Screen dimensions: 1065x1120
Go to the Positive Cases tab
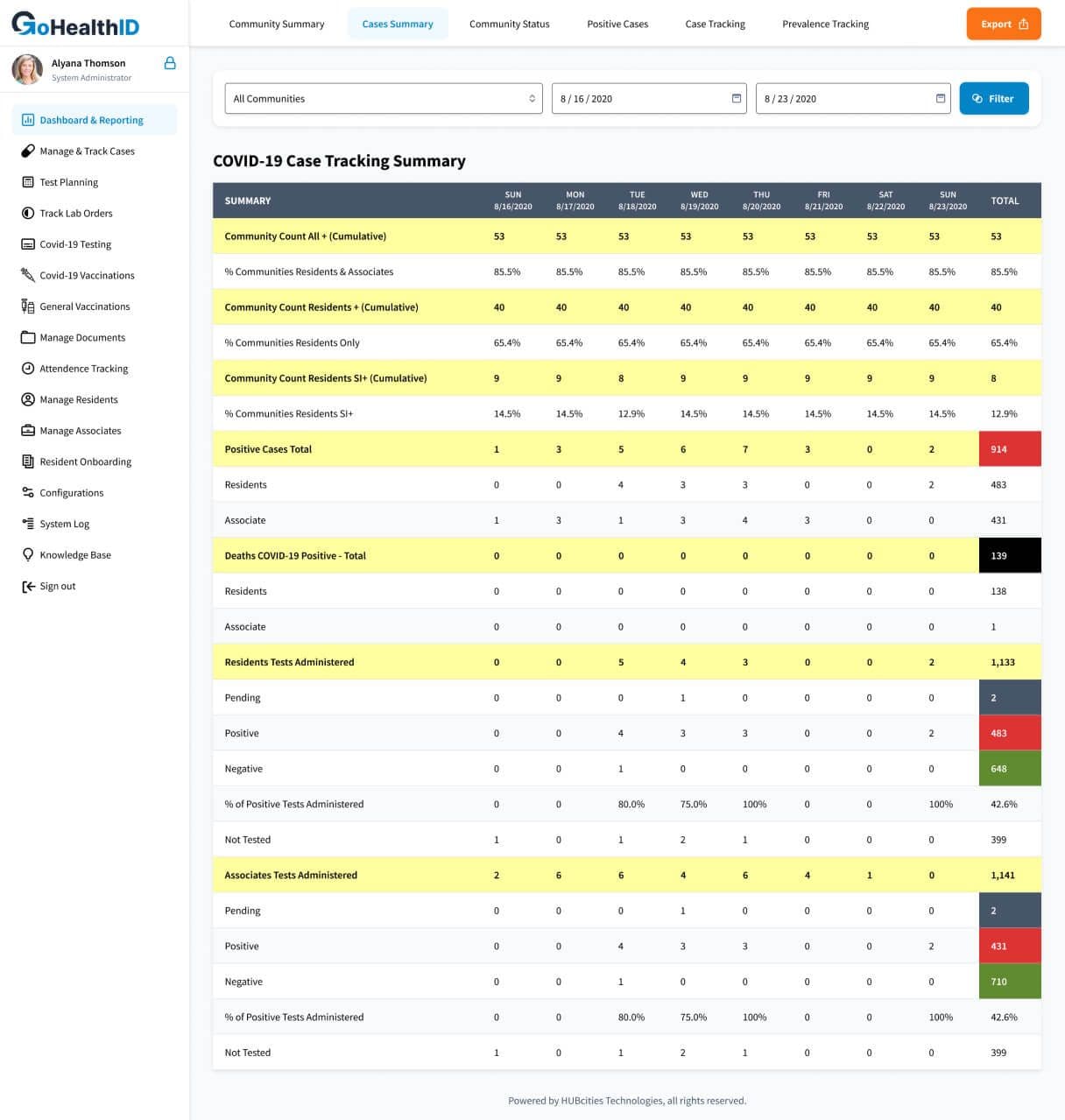[x=617, y=24]
